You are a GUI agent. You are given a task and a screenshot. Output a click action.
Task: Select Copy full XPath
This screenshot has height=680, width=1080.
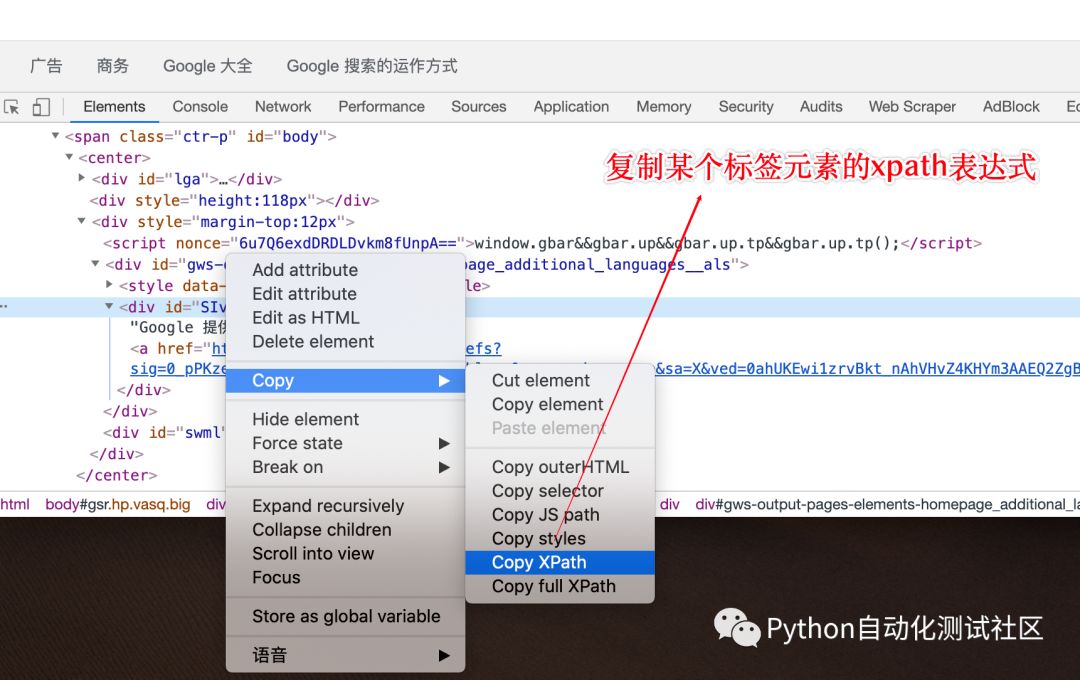tap(560, 586)
